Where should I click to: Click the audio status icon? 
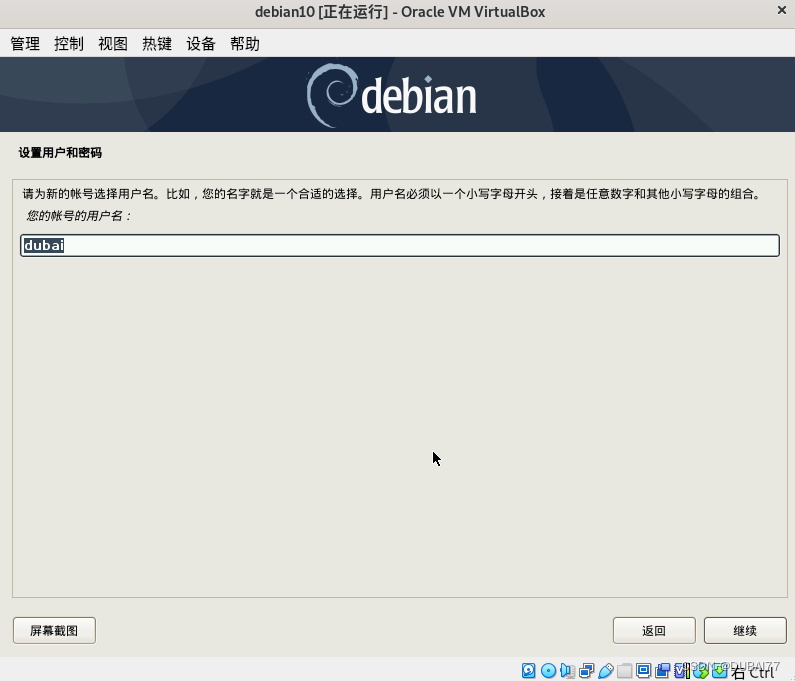pyautogui.click(x=567, y=670)
